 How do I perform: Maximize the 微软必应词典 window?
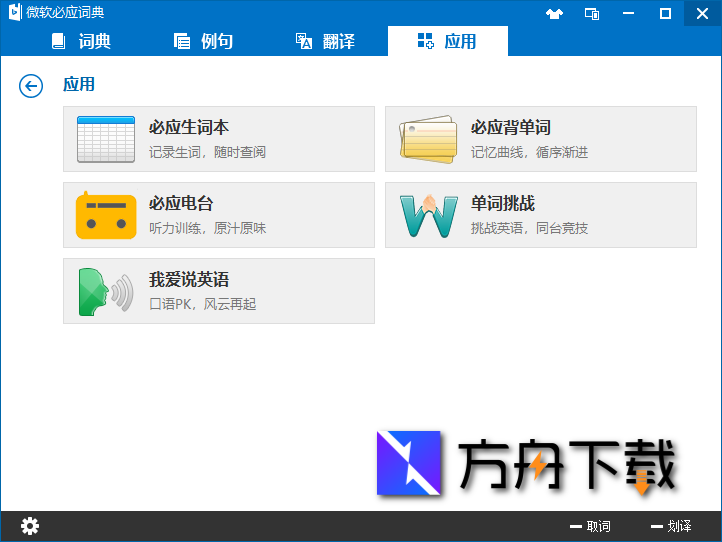click(x=665, y=13)
